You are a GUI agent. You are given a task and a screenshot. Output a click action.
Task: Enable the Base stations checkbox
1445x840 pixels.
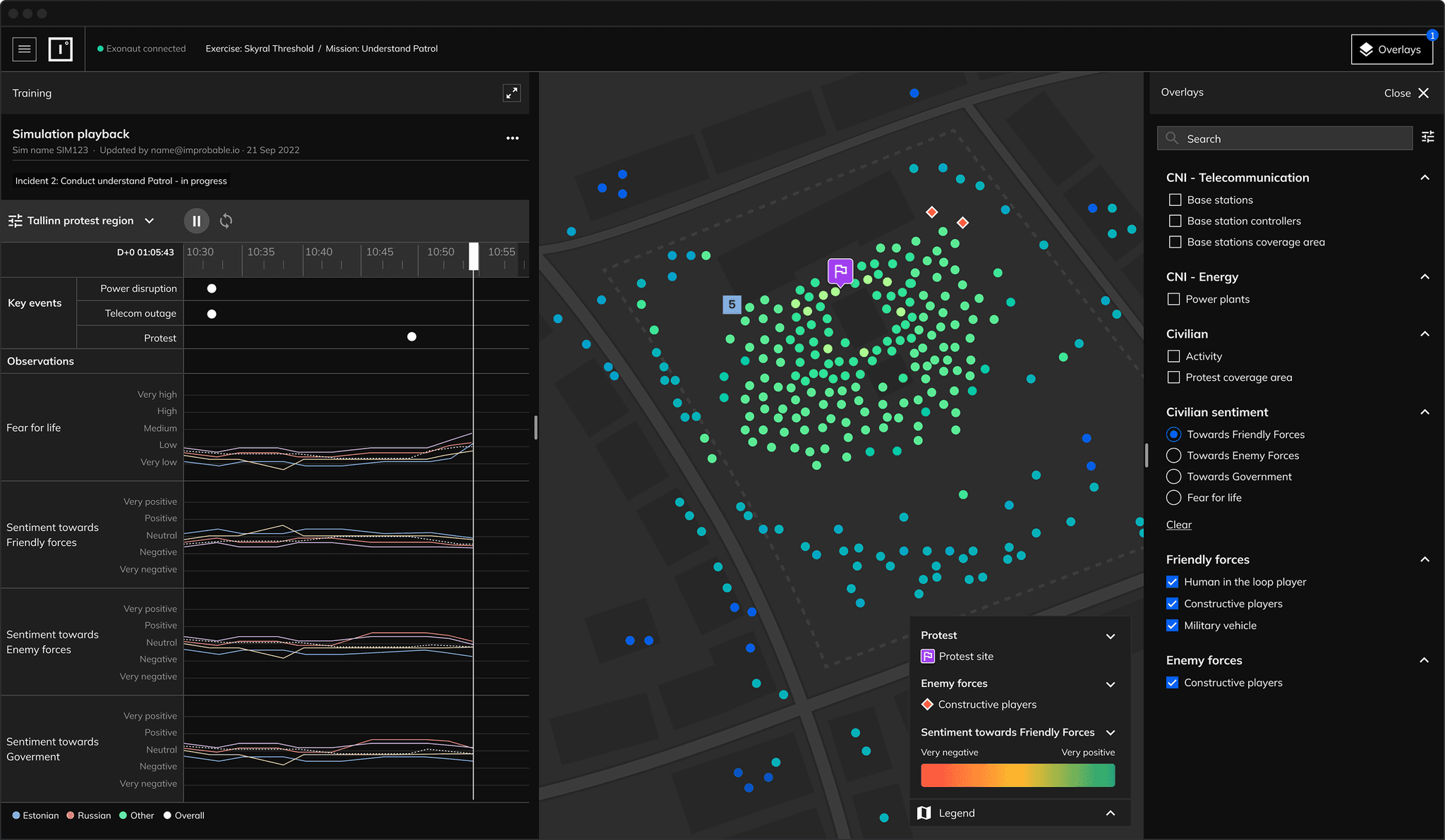(1175, 200)
